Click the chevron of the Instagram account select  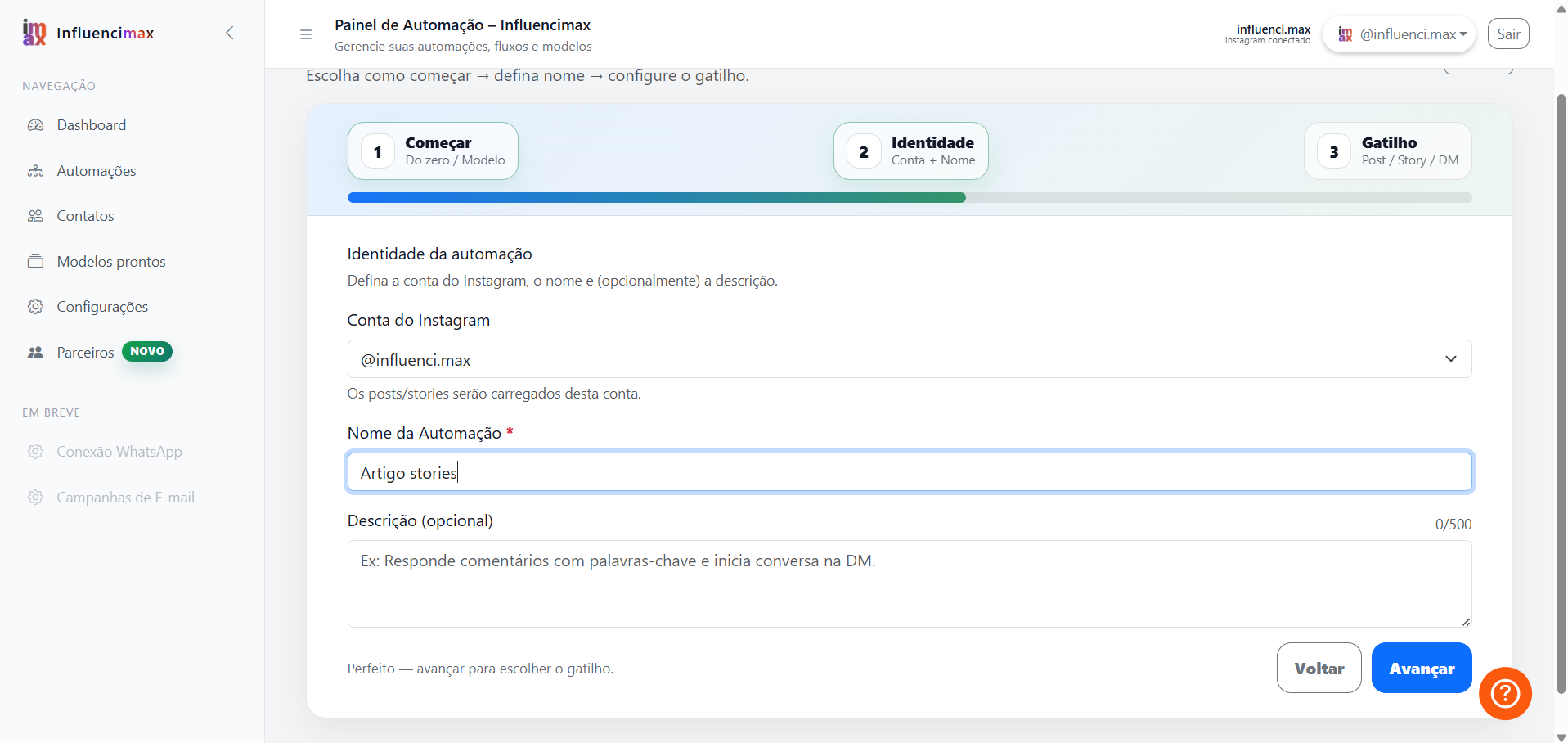[1451, 359]
